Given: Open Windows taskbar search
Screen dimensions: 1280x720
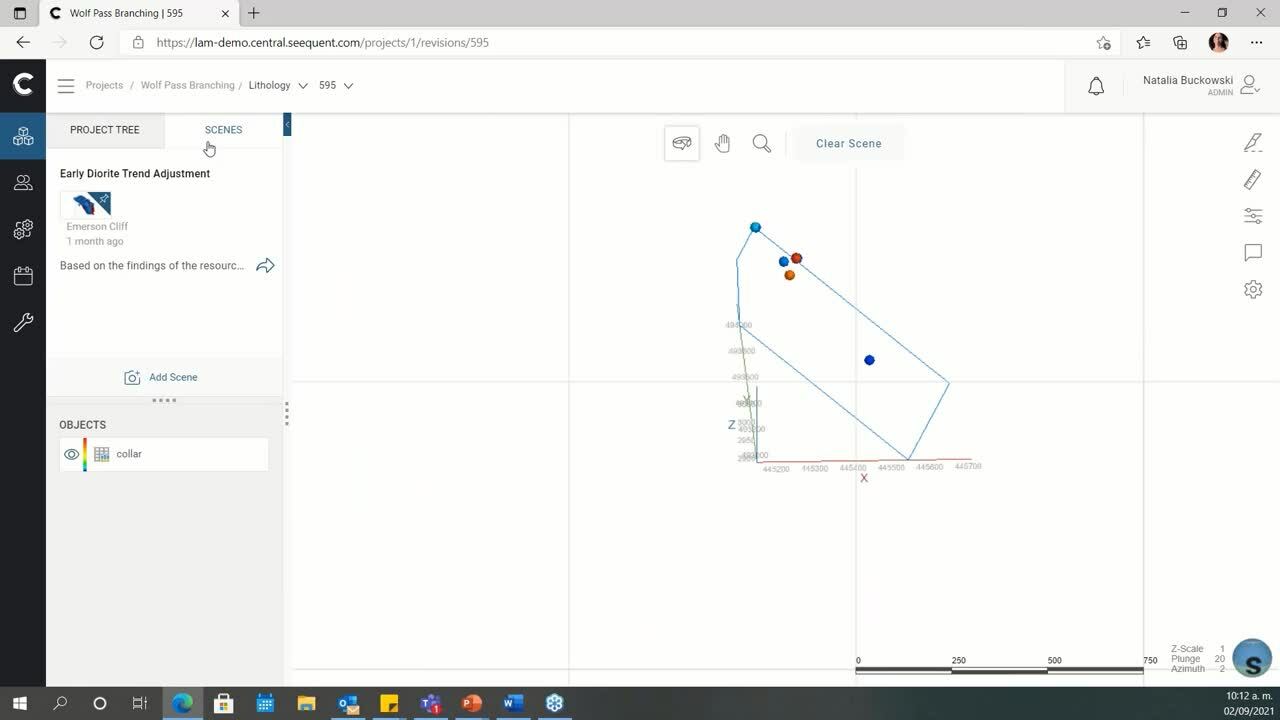Looking at the screenshot, I should click(x=60, y=704).
